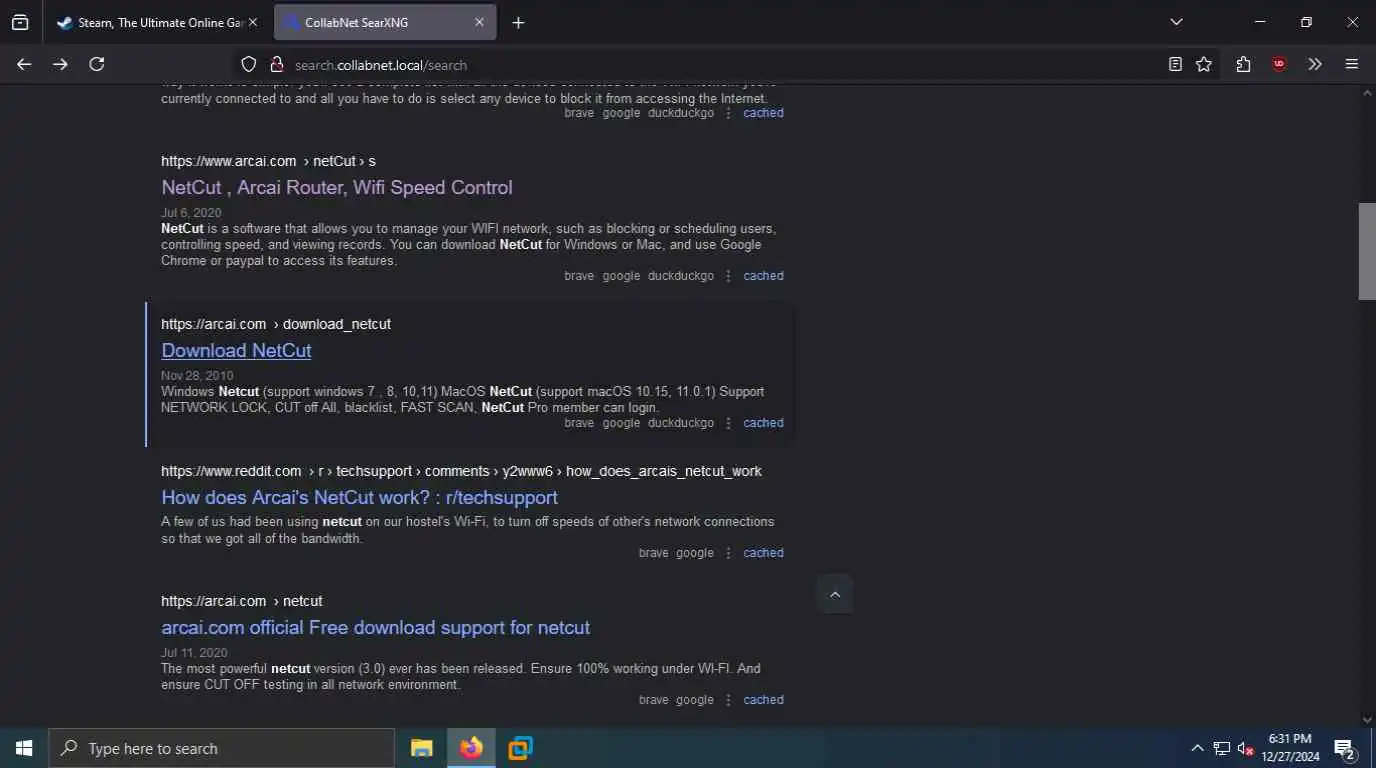
Task: Open the VirtualBox-style taskbar app icon
Action: (x=520, y=748)
